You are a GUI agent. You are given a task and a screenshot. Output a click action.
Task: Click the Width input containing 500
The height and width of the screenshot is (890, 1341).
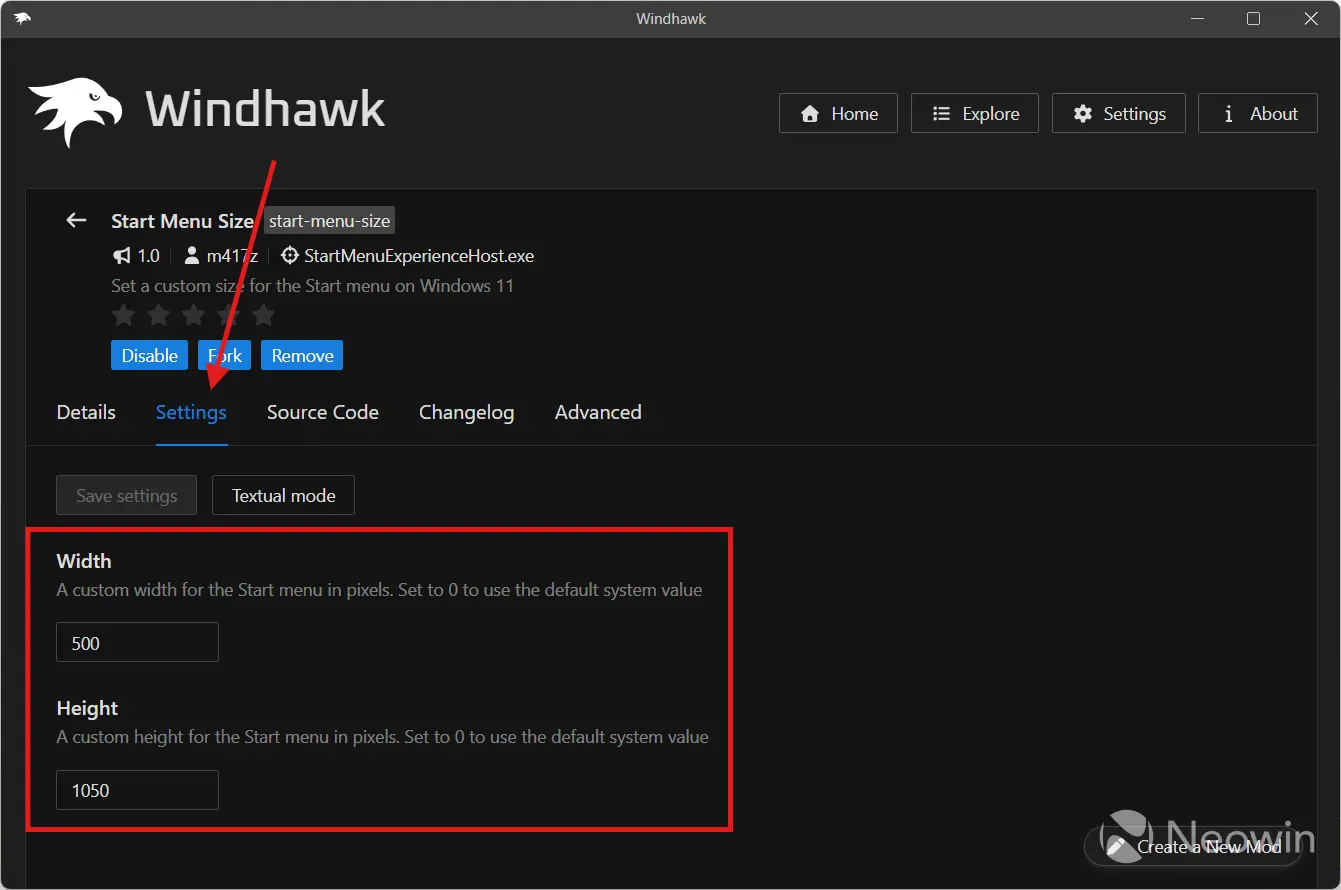(x=137, y=642)
